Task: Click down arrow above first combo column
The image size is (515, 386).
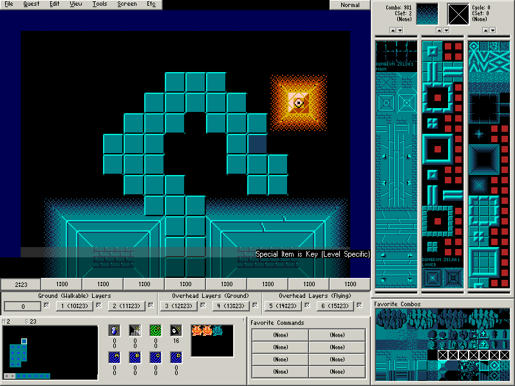Action: tap(400, 30)
